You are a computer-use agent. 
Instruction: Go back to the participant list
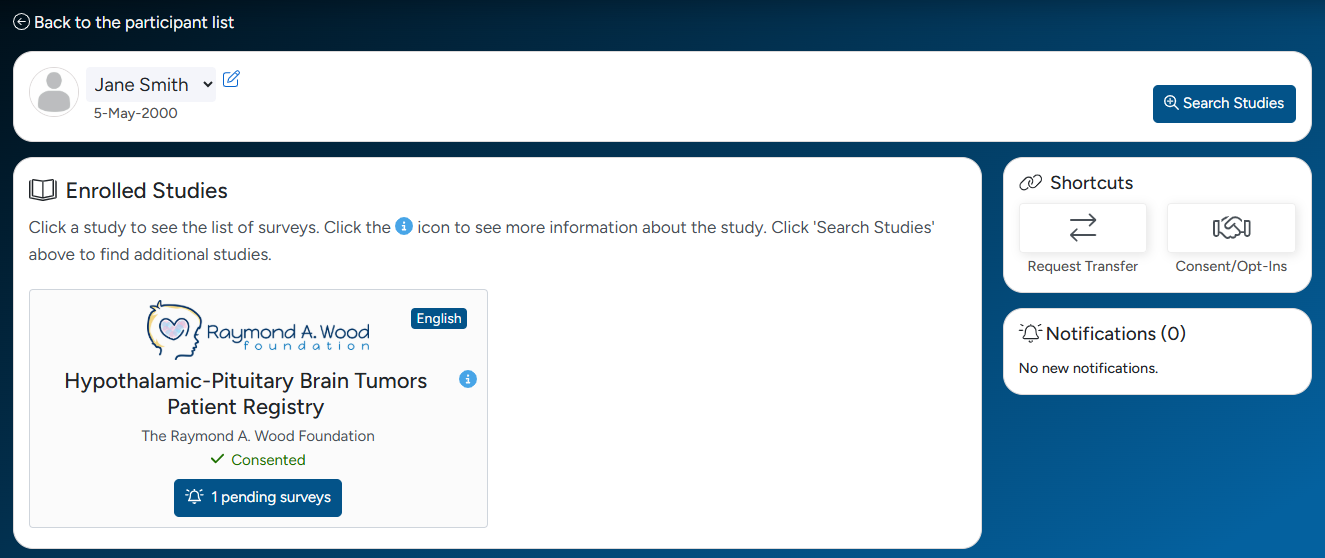134,22
